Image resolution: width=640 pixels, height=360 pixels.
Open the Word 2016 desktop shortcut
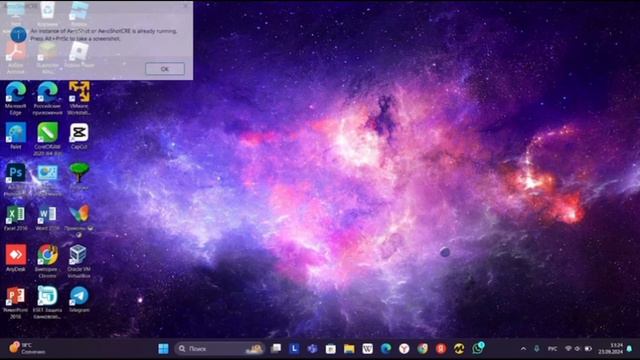click(47, 218)
